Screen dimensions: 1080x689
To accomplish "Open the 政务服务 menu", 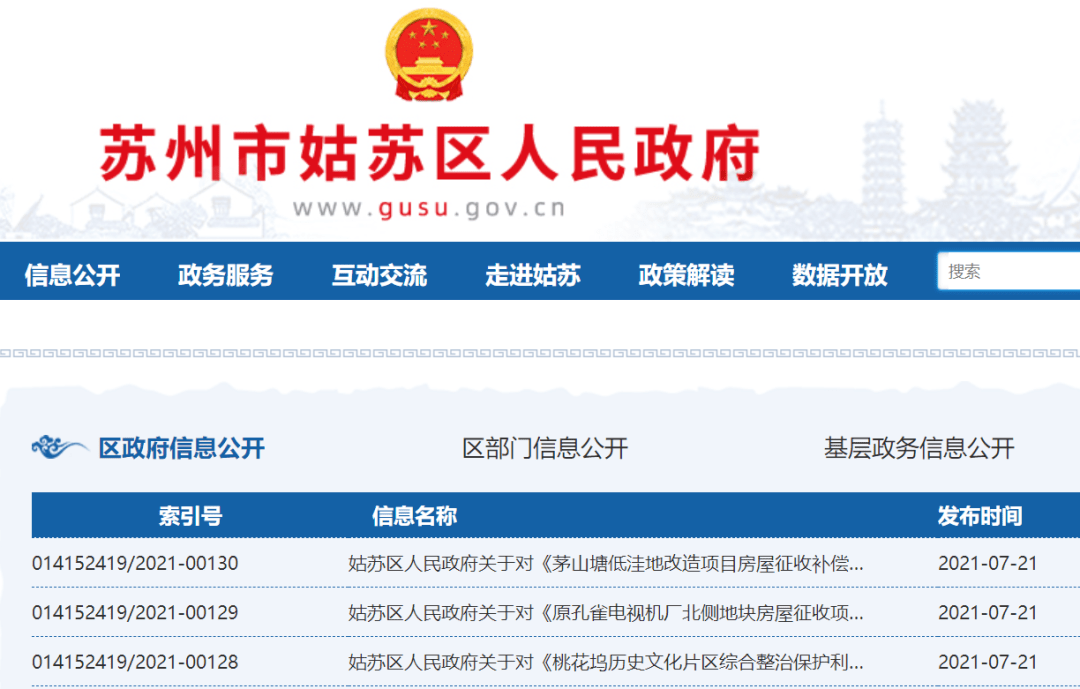I will [226, 275].
